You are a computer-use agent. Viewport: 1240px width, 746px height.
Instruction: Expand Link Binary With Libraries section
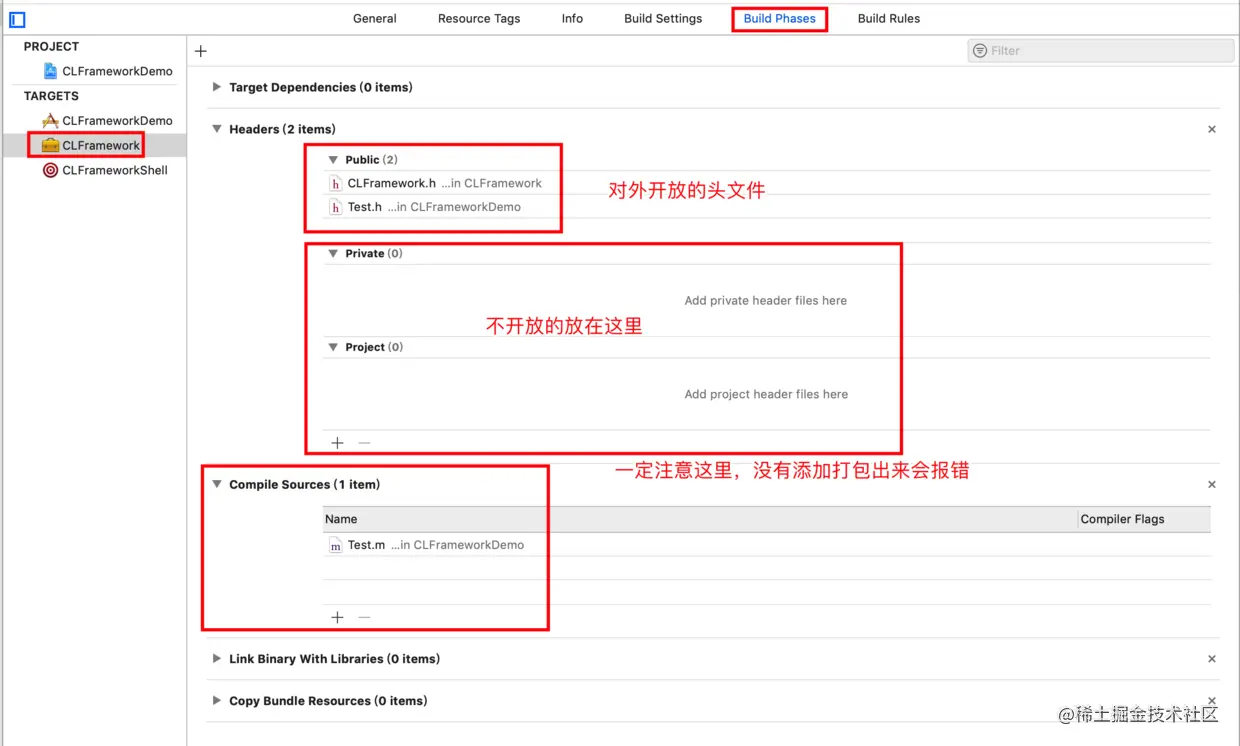pos(216,659)
